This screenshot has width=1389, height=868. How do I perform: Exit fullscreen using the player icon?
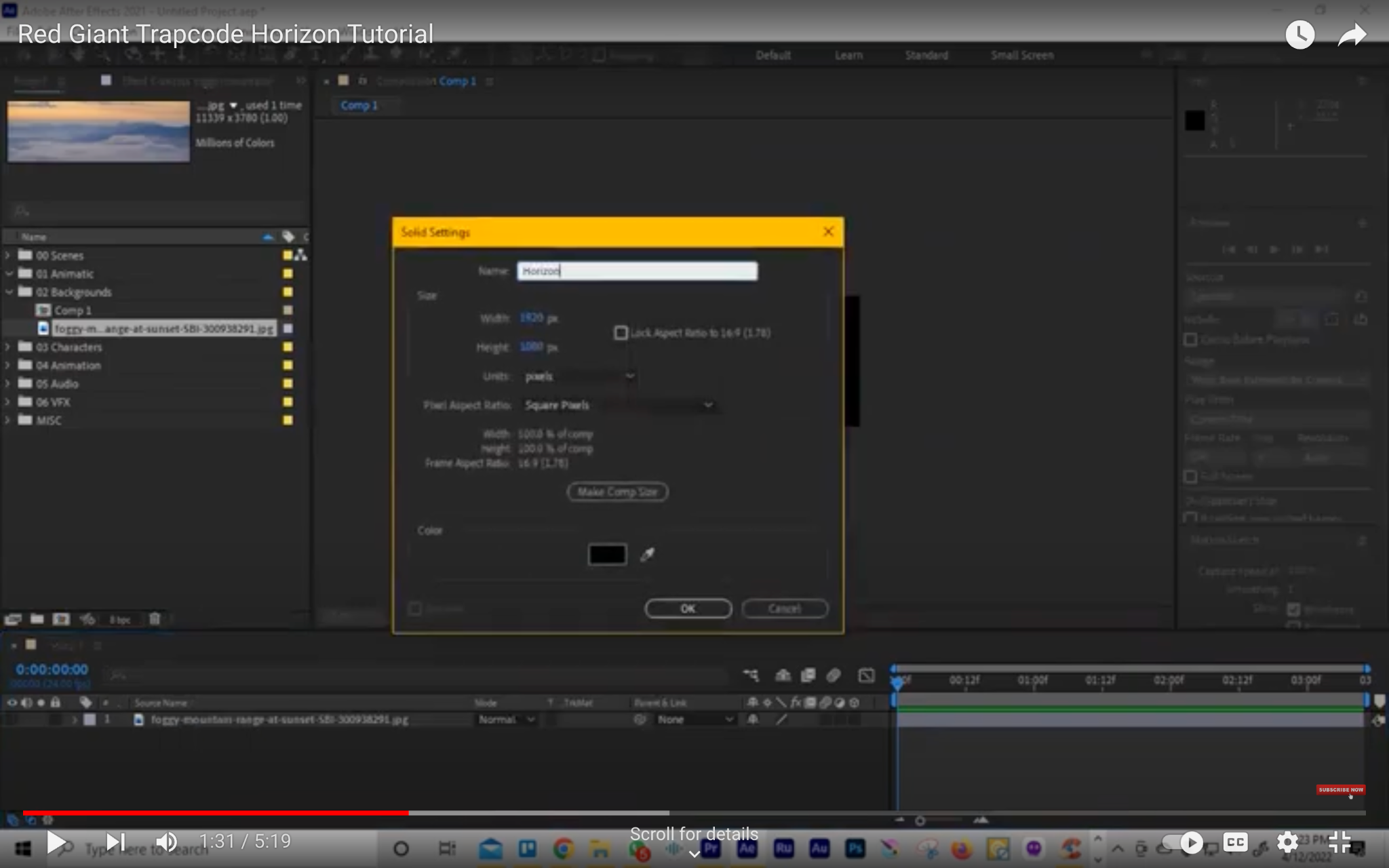1339,842
